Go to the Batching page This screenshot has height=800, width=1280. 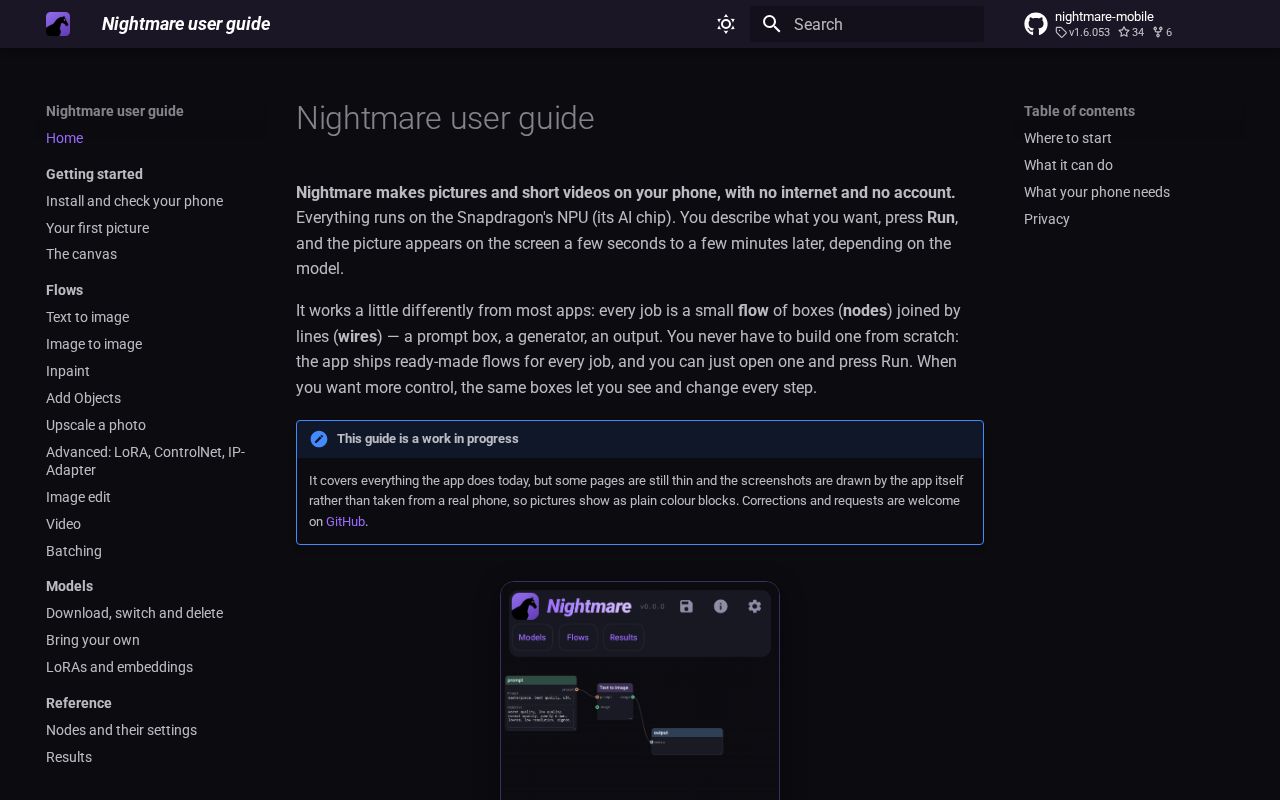(x=74, y=551)
